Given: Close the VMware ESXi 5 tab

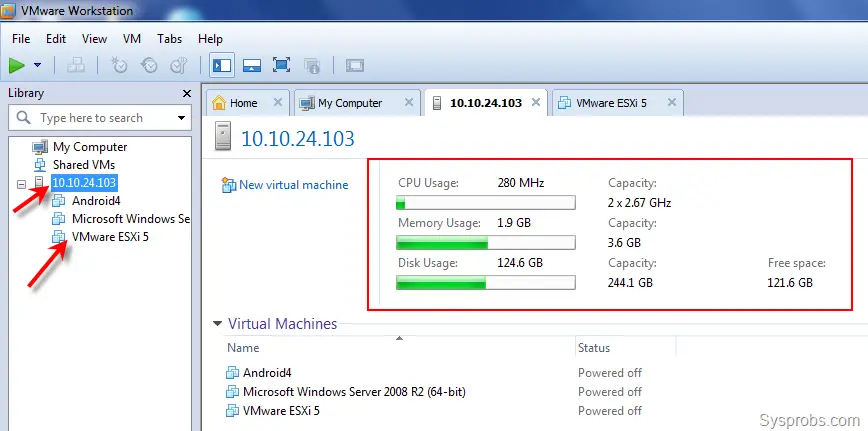Looking at the screenshot, I should [672, 102].
